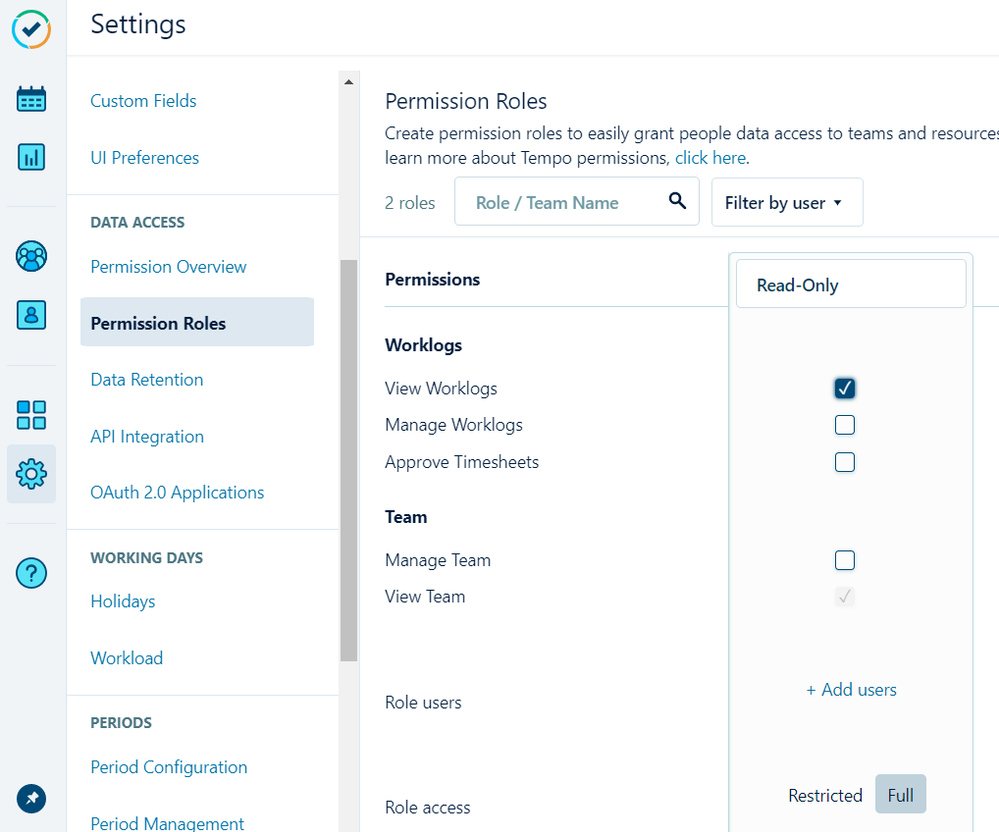Open the Reports bar chart icon

coord(31,157)
